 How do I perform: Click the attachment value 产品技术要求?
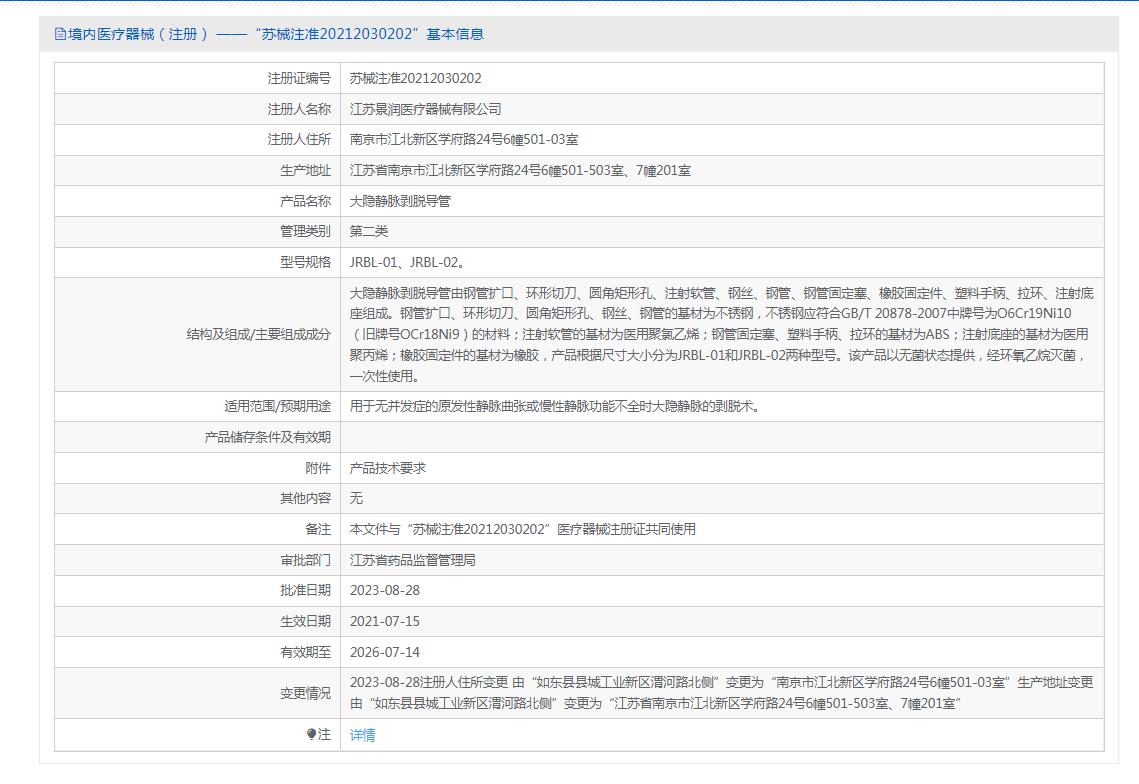[x=388, y=468]
